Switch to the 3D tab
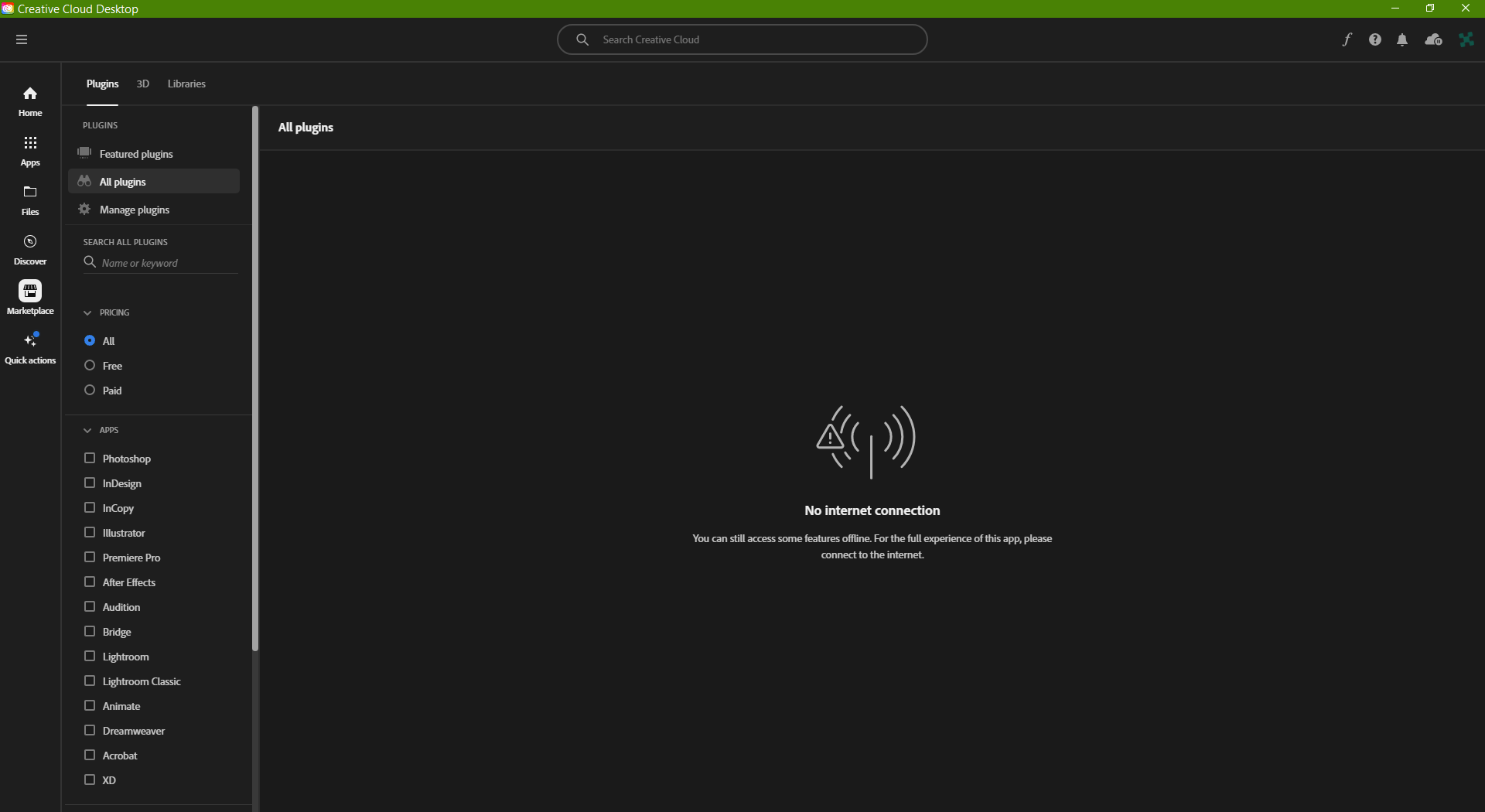 (142, 84)
